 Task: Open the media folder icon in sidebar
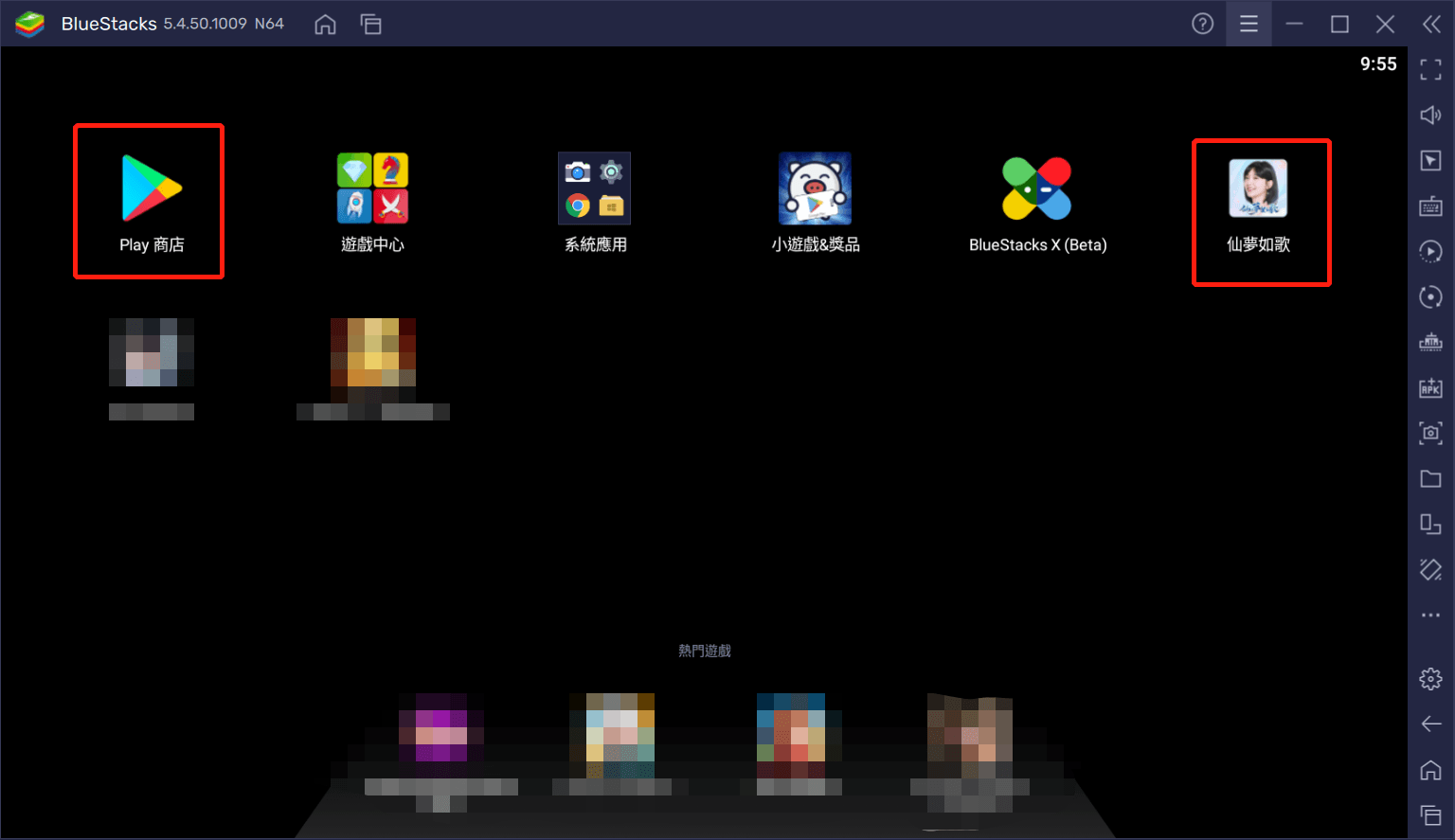pos(1430,478)
